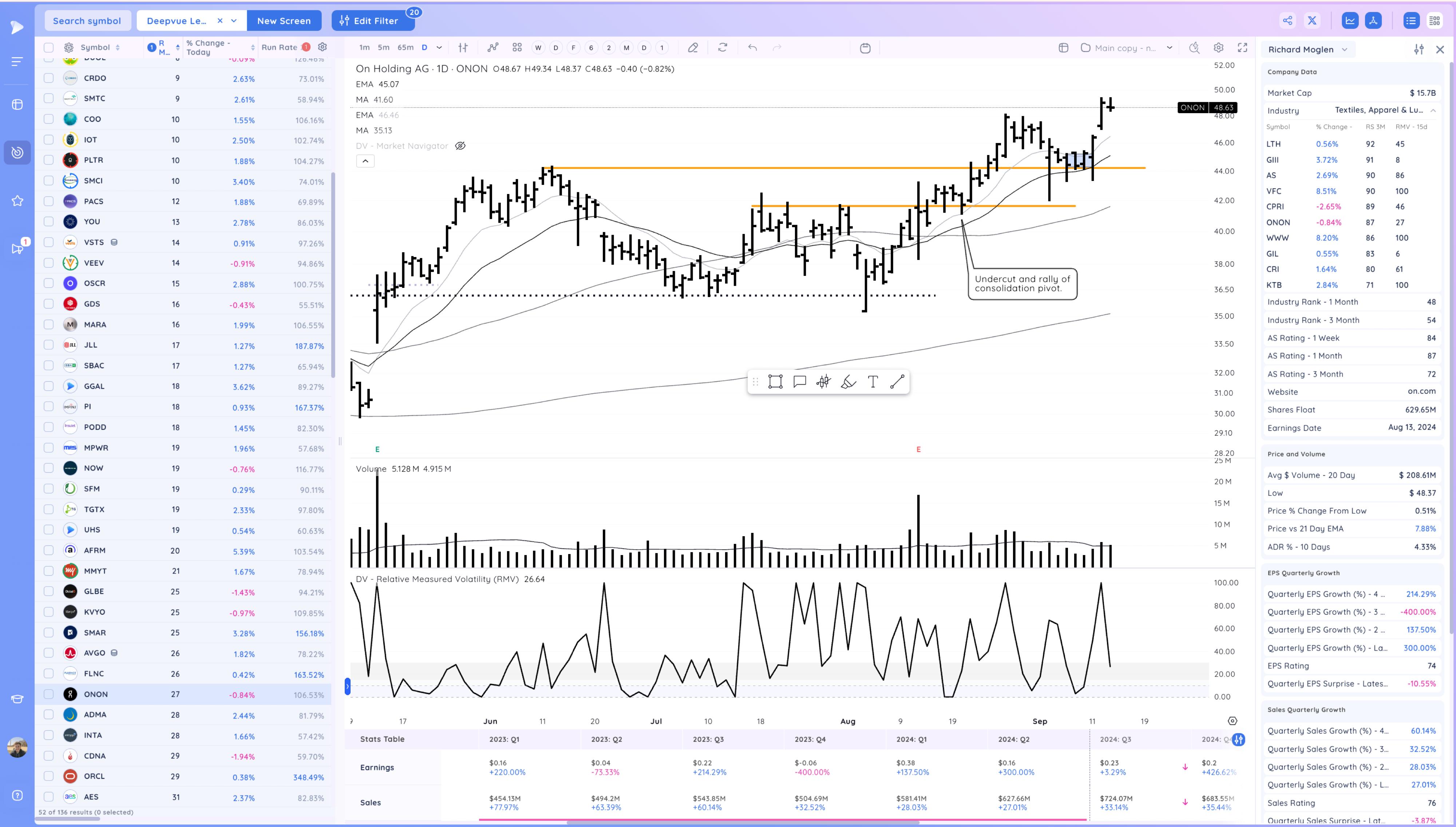
Task: Enter fullscreen chart mode
Action: [x=1242, y=48]
